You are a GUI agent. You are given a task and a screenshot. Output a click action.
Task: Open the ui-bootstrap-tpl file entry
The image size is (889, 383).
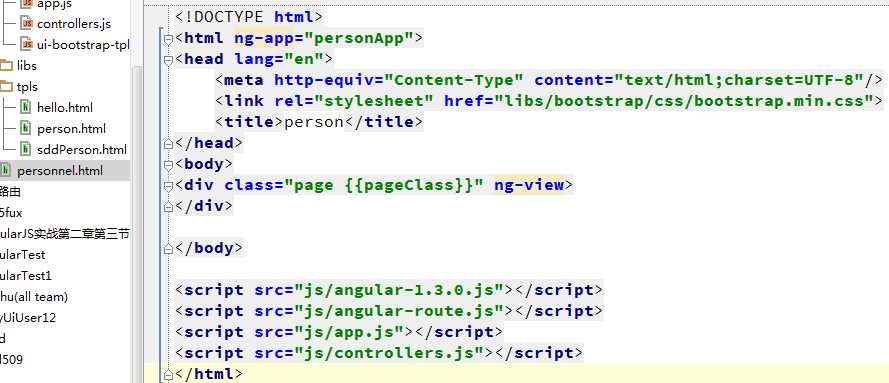click(x=83, y=45)
